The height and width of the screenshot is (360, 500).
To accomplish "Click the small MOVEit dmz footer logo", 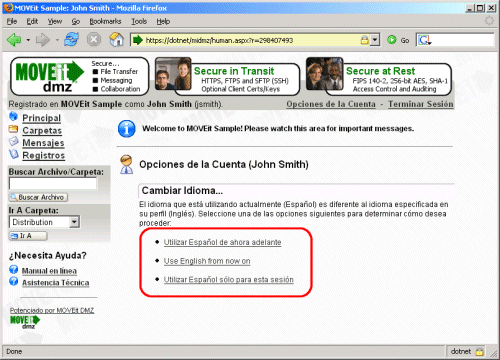I will [25, 322].
